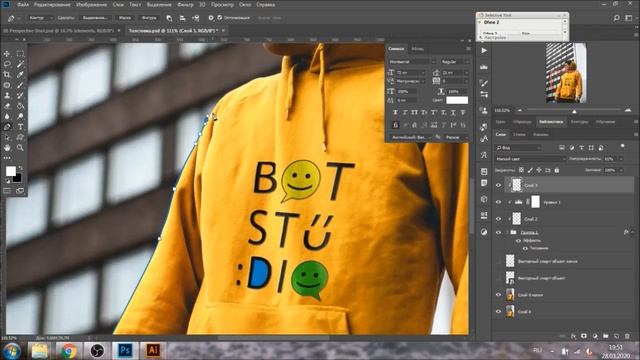Open pen options gear icon
The width and height of the screenshot is (640, 360).
(211, 18)
